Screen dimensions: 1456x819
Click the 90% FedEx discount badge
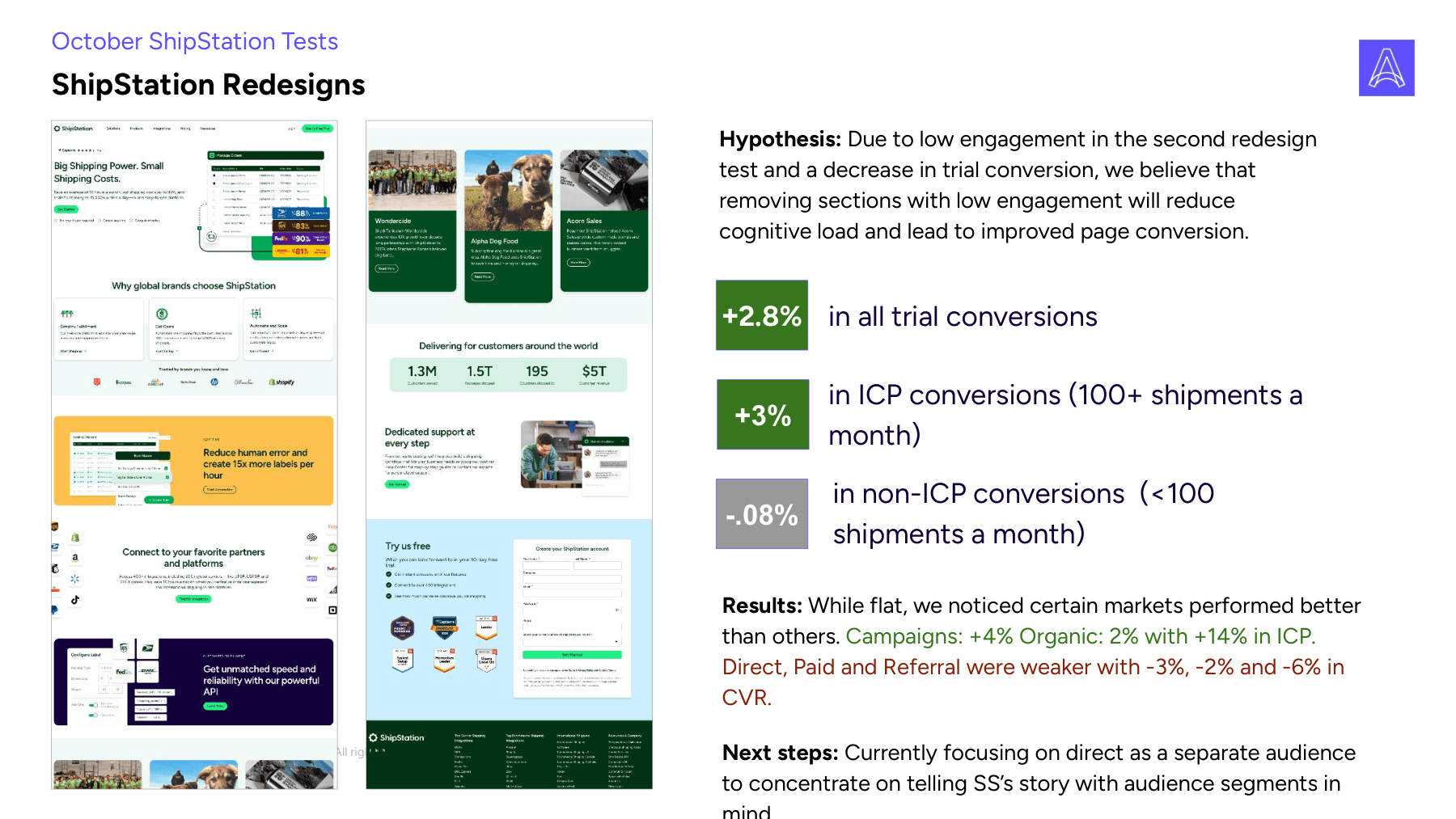pos(301,239)
